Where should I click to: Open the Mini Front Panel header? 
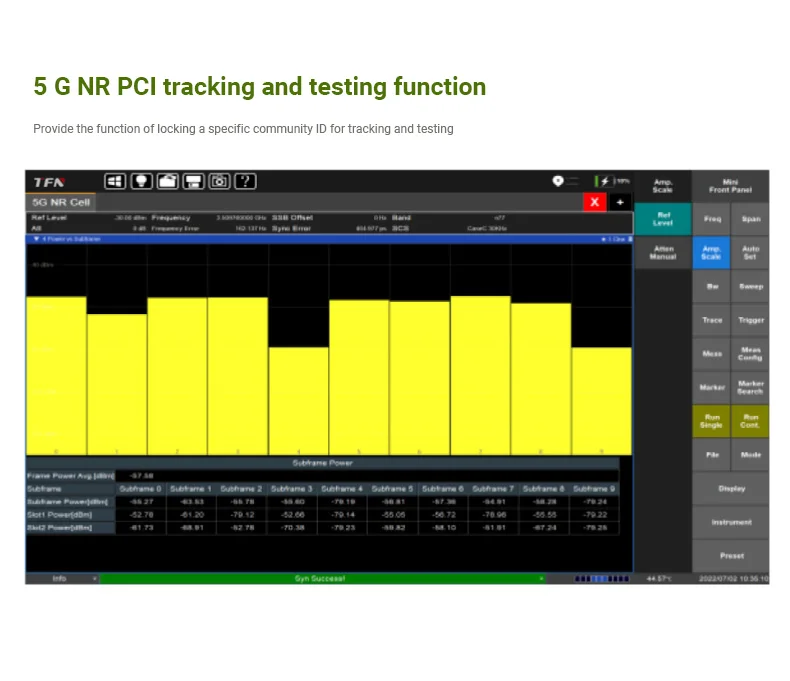coord(731,185)
